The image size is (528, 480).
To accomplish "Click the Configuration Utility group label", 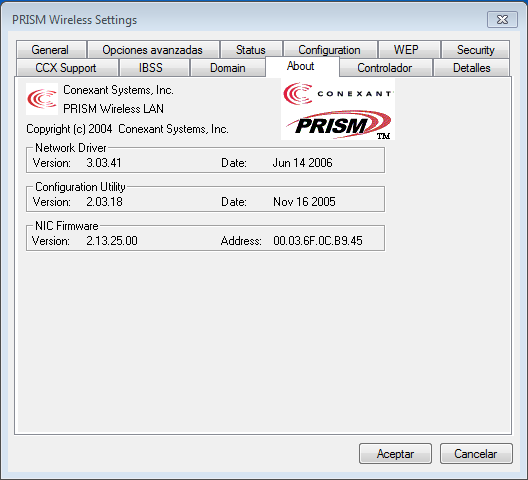I will (80, 187).
